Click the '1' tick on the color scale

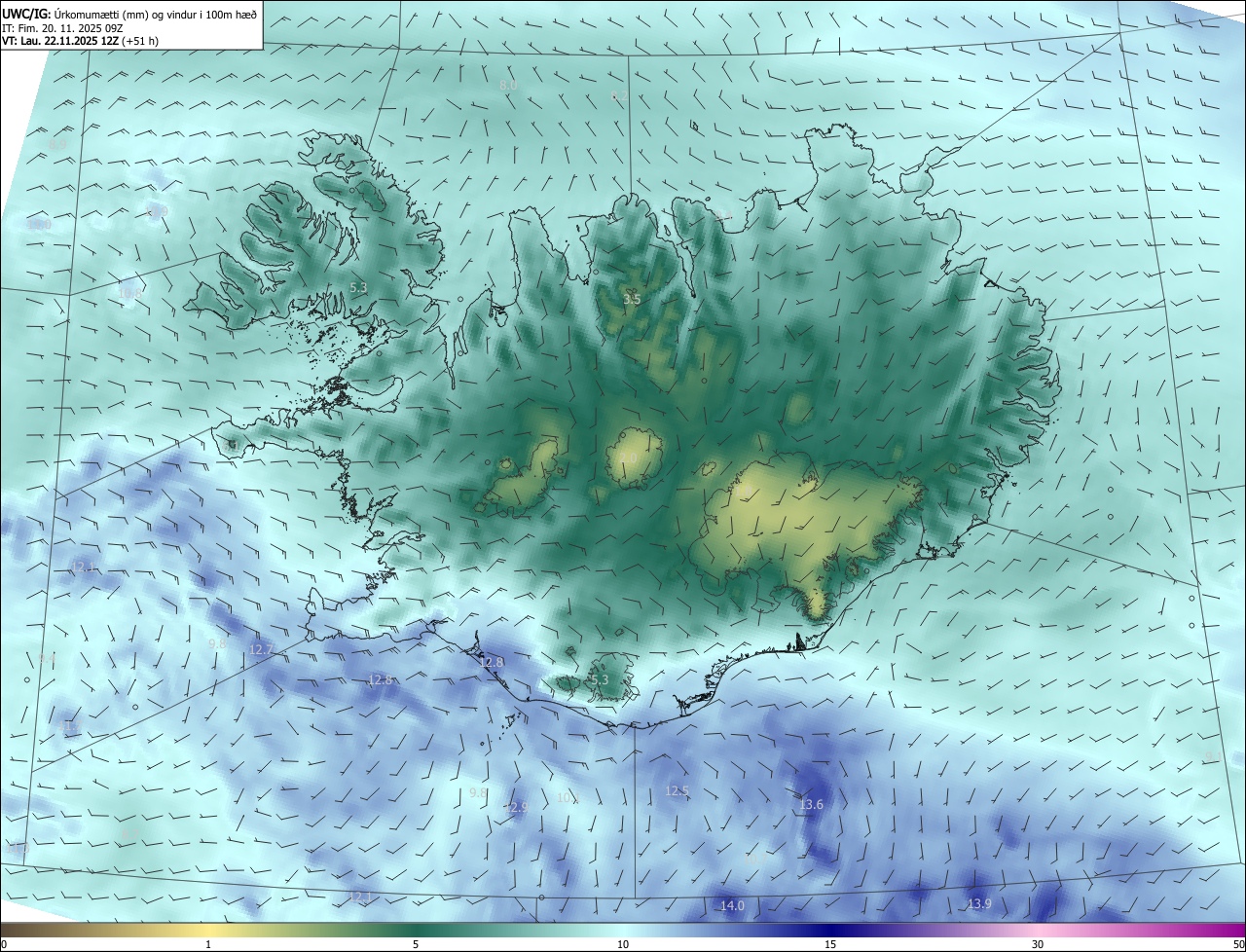click(208, 945)
